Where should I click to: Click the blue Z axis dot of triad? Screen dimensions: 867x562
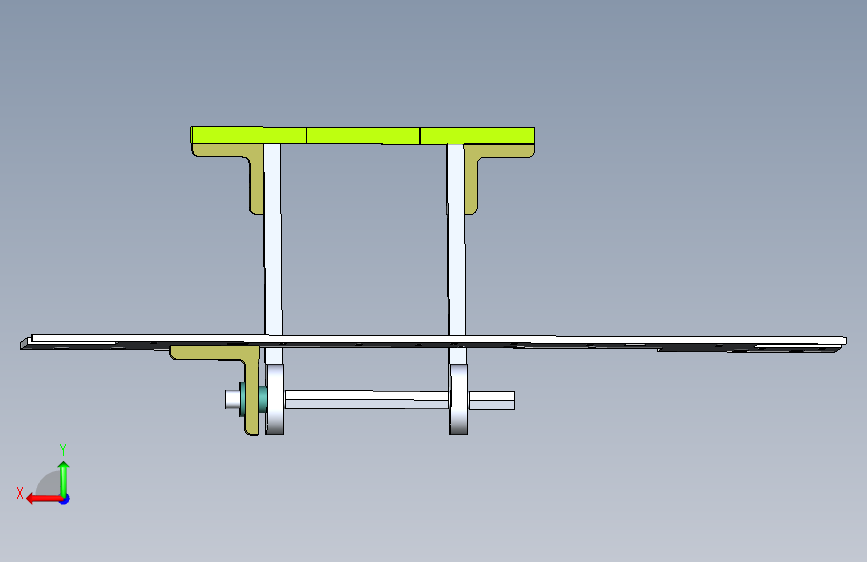tap(65, 499)
